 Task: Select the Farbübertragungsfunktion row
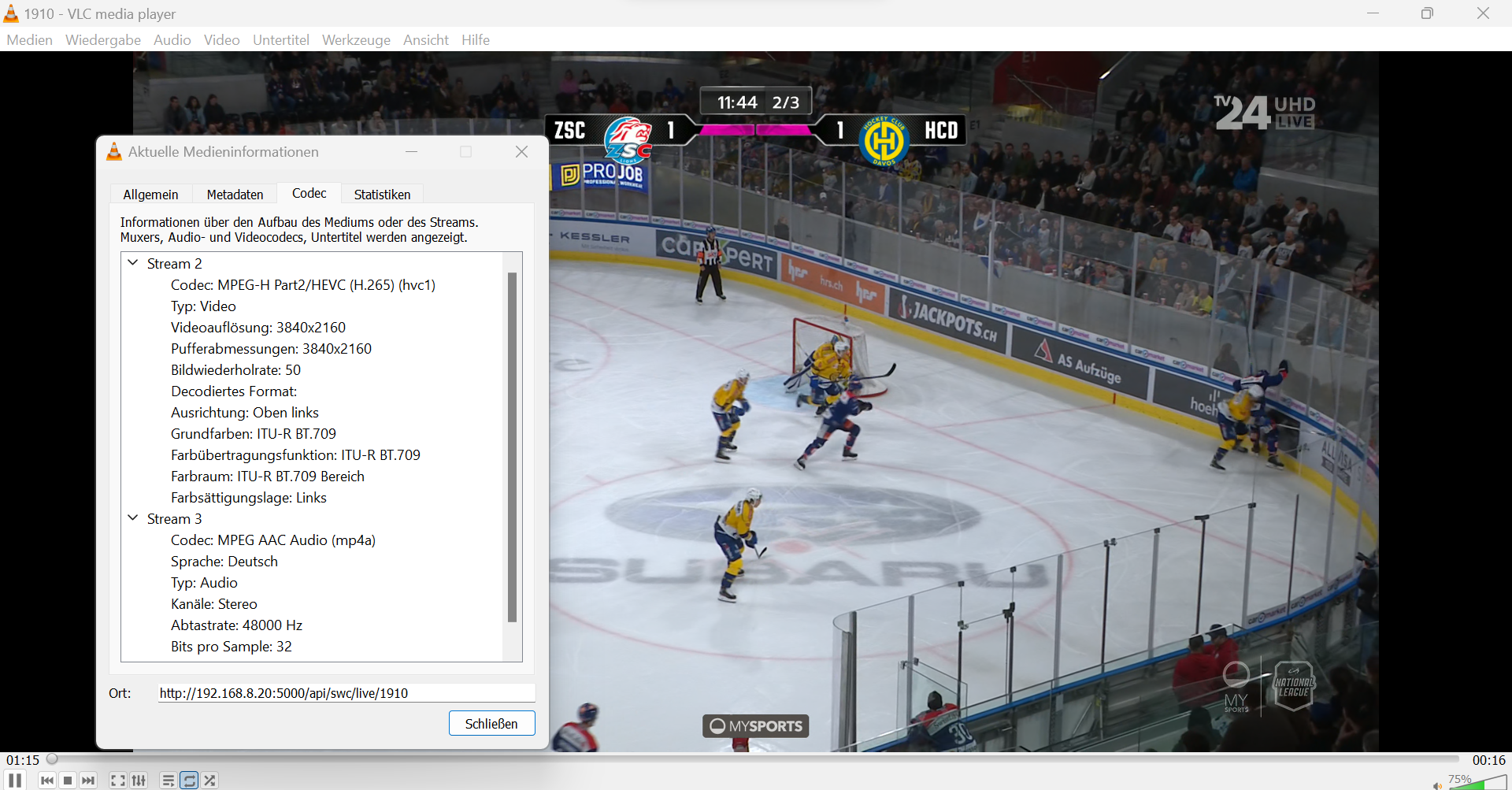tap(295, 455)
